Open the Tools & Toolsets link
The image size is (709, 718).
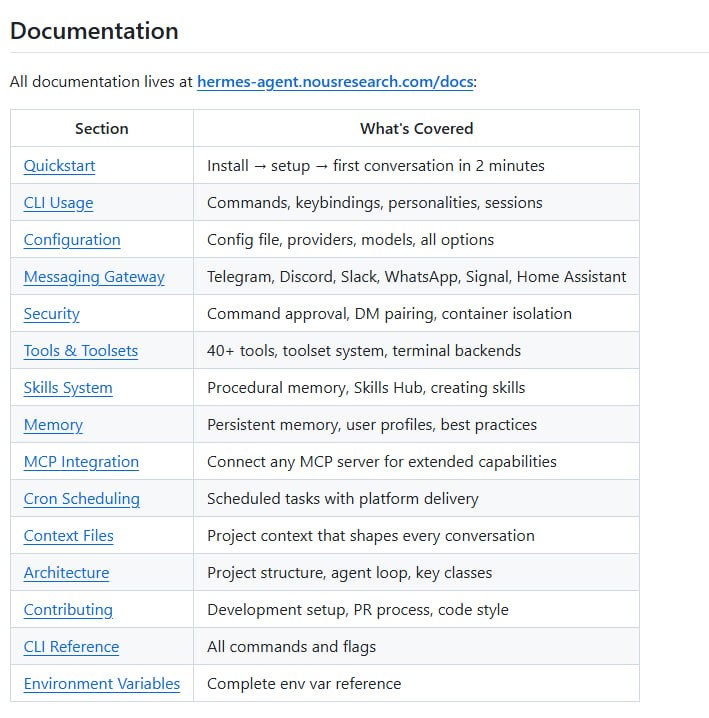click(x=80, y=351)
